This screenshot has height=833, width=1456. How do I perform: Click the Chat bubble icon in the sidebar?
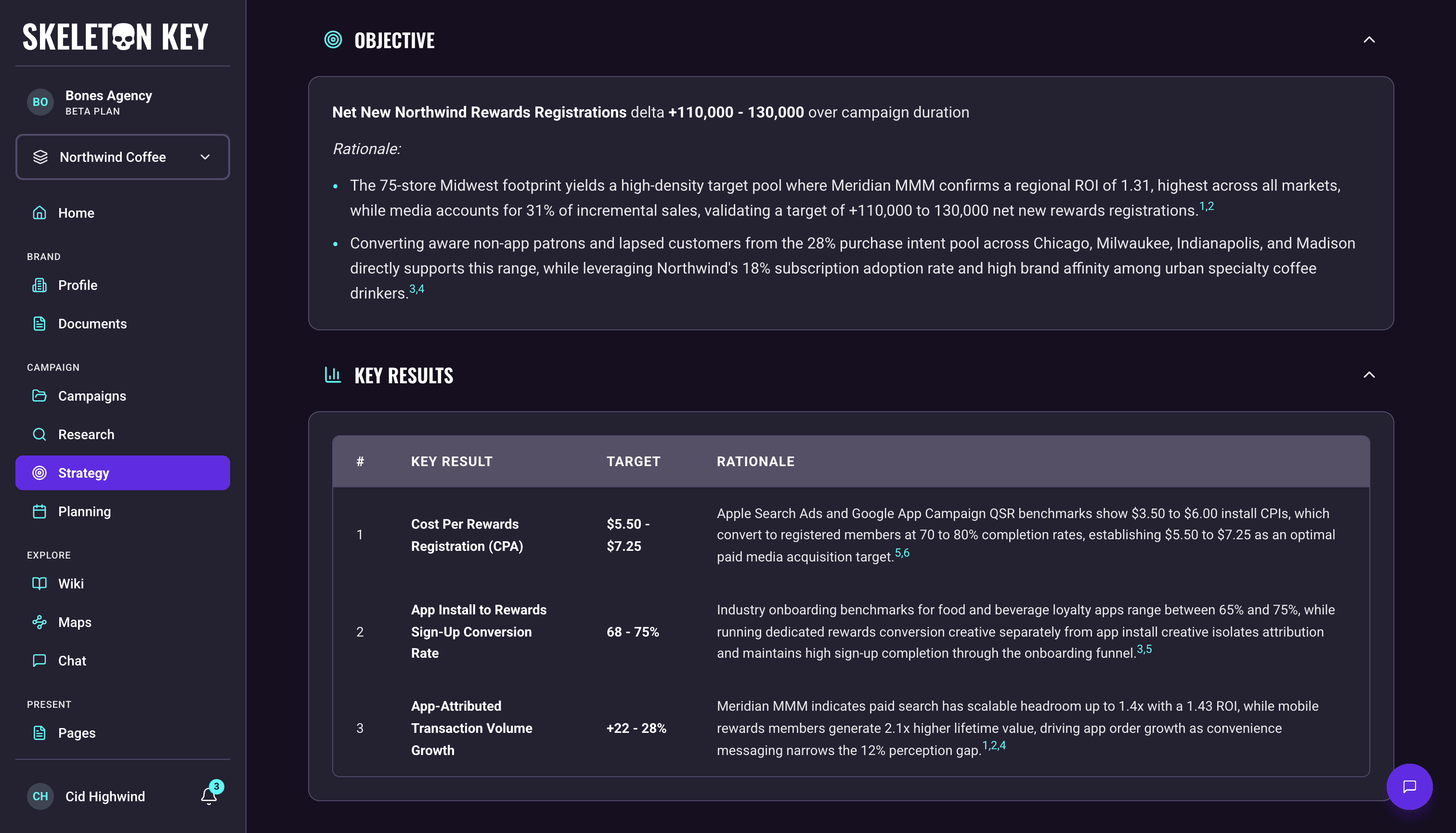click(39, 661)
